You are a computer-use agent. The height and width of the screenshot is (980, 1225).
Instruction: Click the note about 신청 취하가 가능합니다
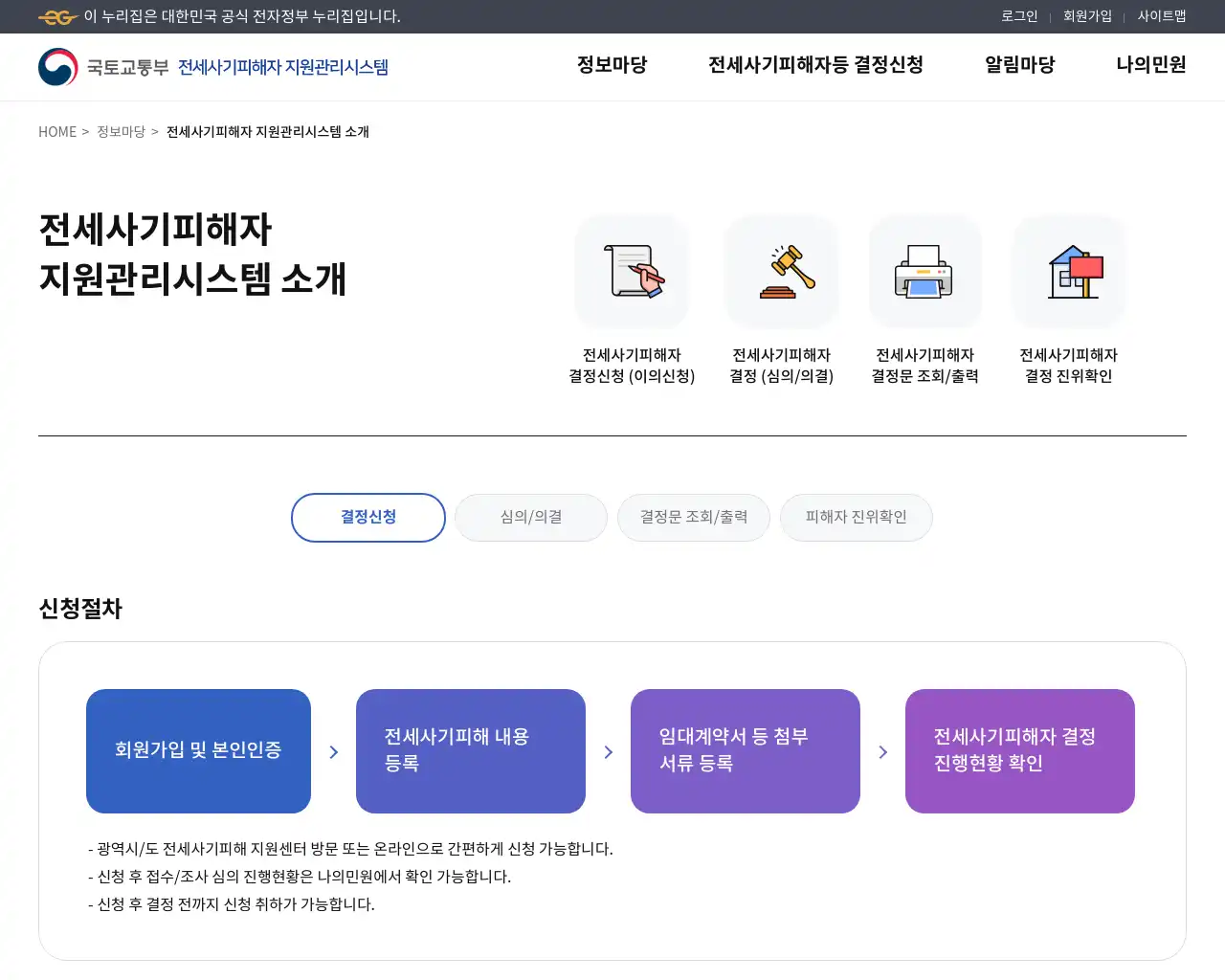pos(232,904)
